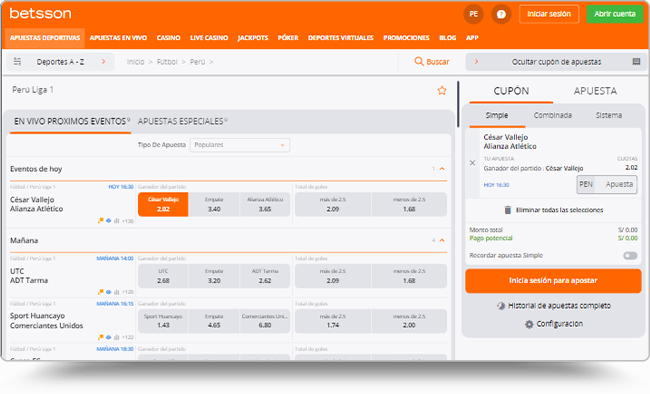Switch to the APUESTAS ESPECIALES tab
The width and height of the screenshot is (650, 394).
click(x=182, y=122)
